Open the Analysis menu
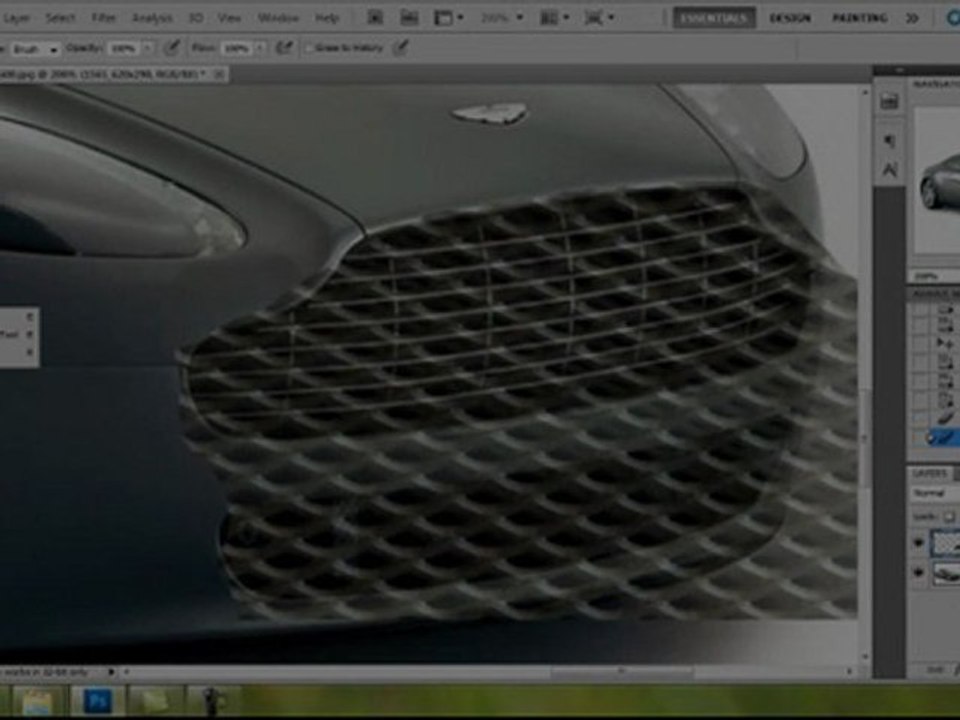This screenshot has height=720, width=960. coord(152,18)
